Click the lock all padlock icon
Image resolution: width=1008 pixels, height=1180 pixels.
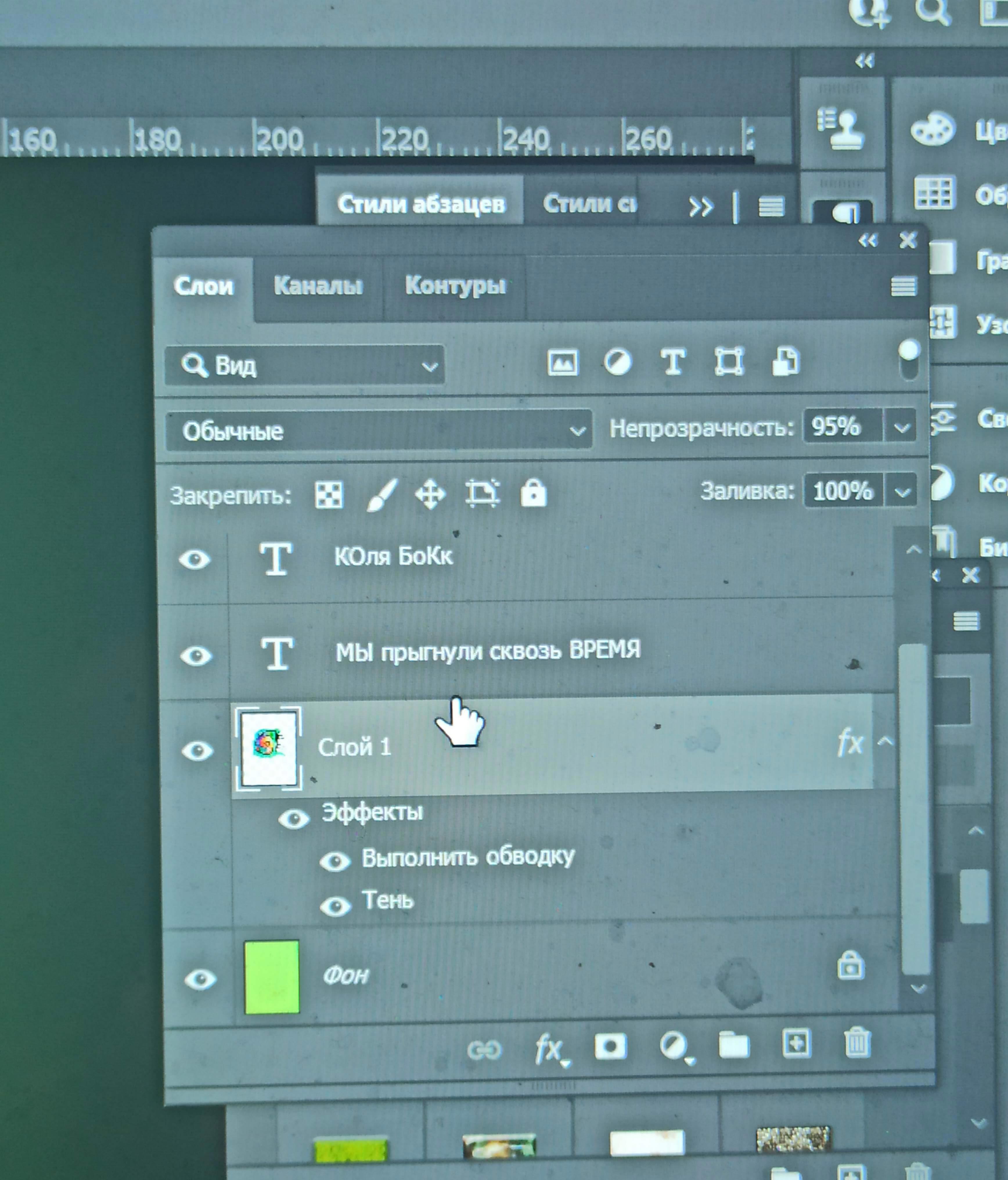point(533,493)
